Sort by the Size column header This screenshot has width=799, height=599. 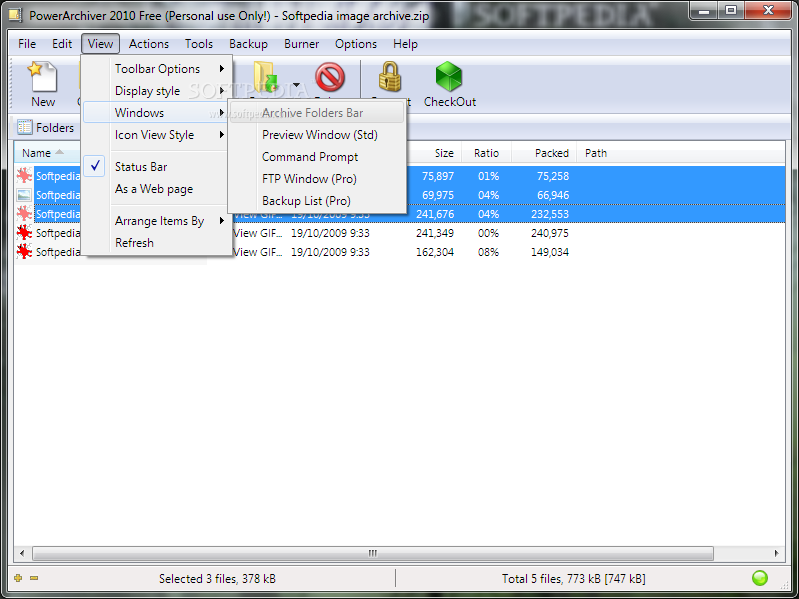444,153
